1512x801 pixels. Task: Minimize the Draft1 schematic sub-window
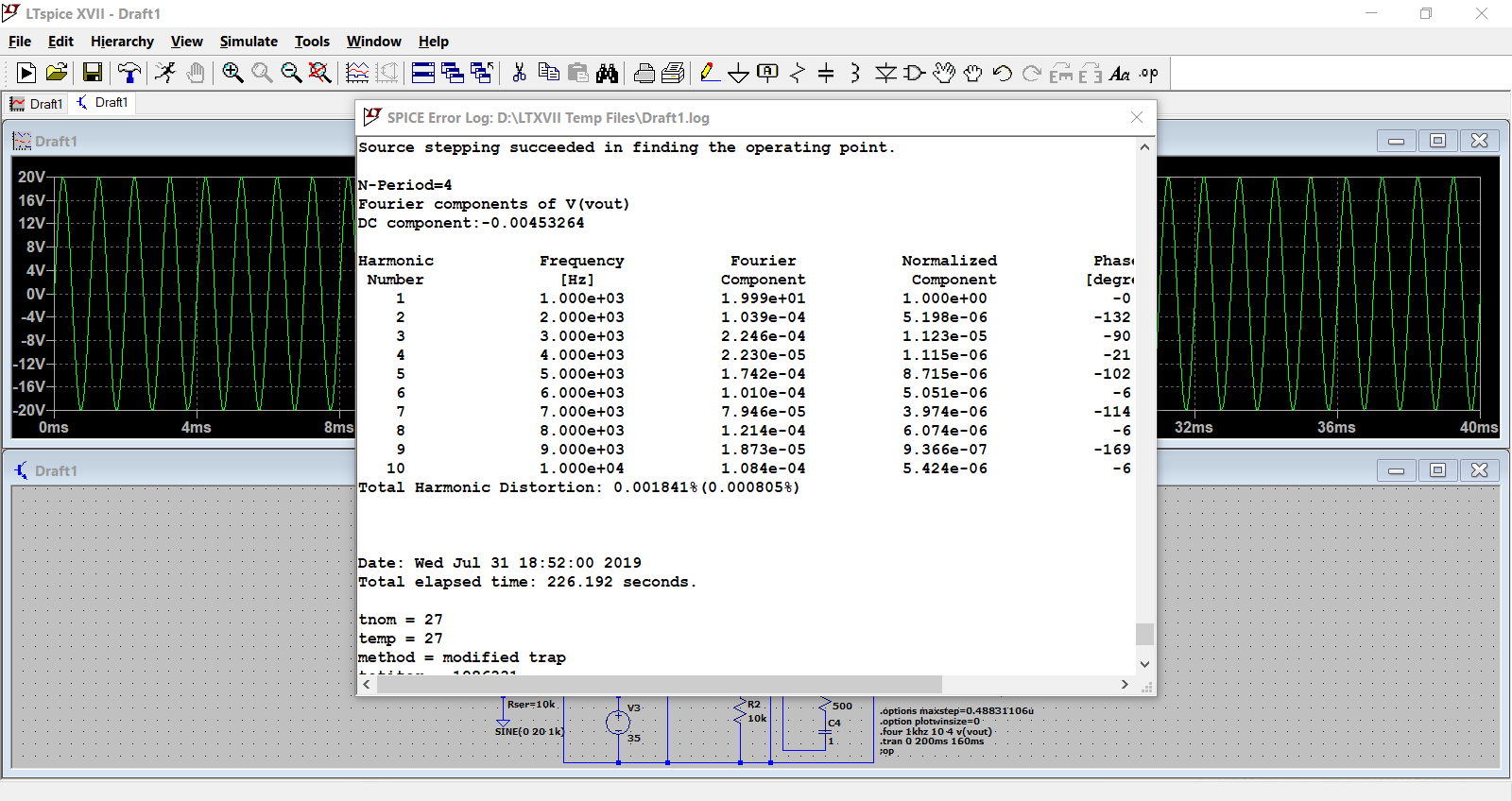[1396, 470]
